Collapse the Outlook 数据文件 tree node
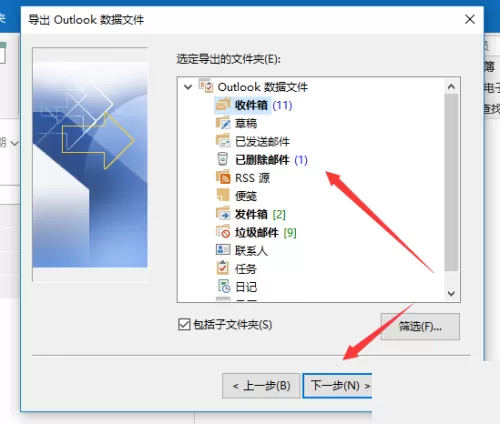 (188, 87)
